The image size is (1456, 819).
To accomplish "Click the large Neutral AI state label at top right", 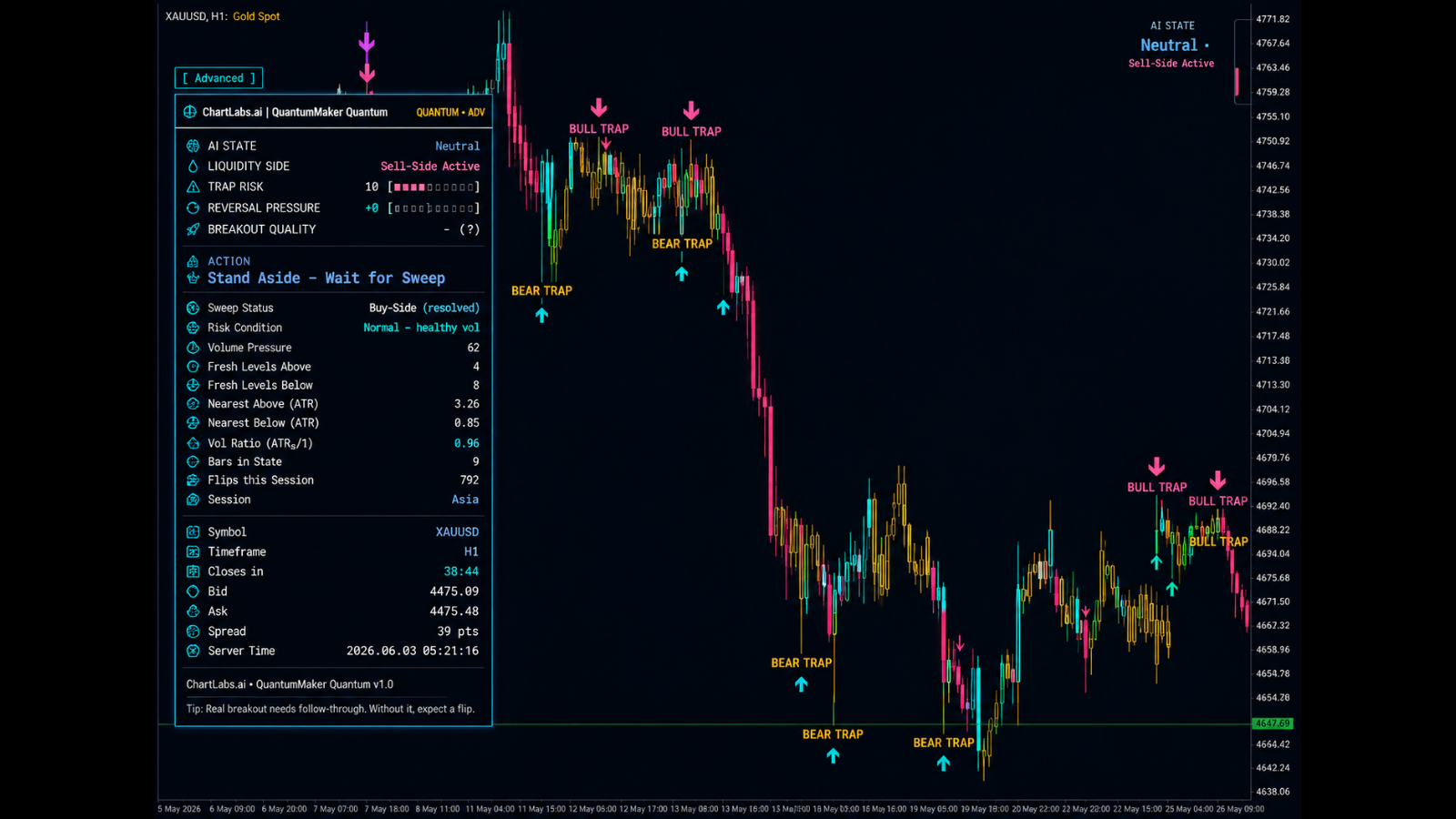I will pyautogui.click(x=1168, y=45).
